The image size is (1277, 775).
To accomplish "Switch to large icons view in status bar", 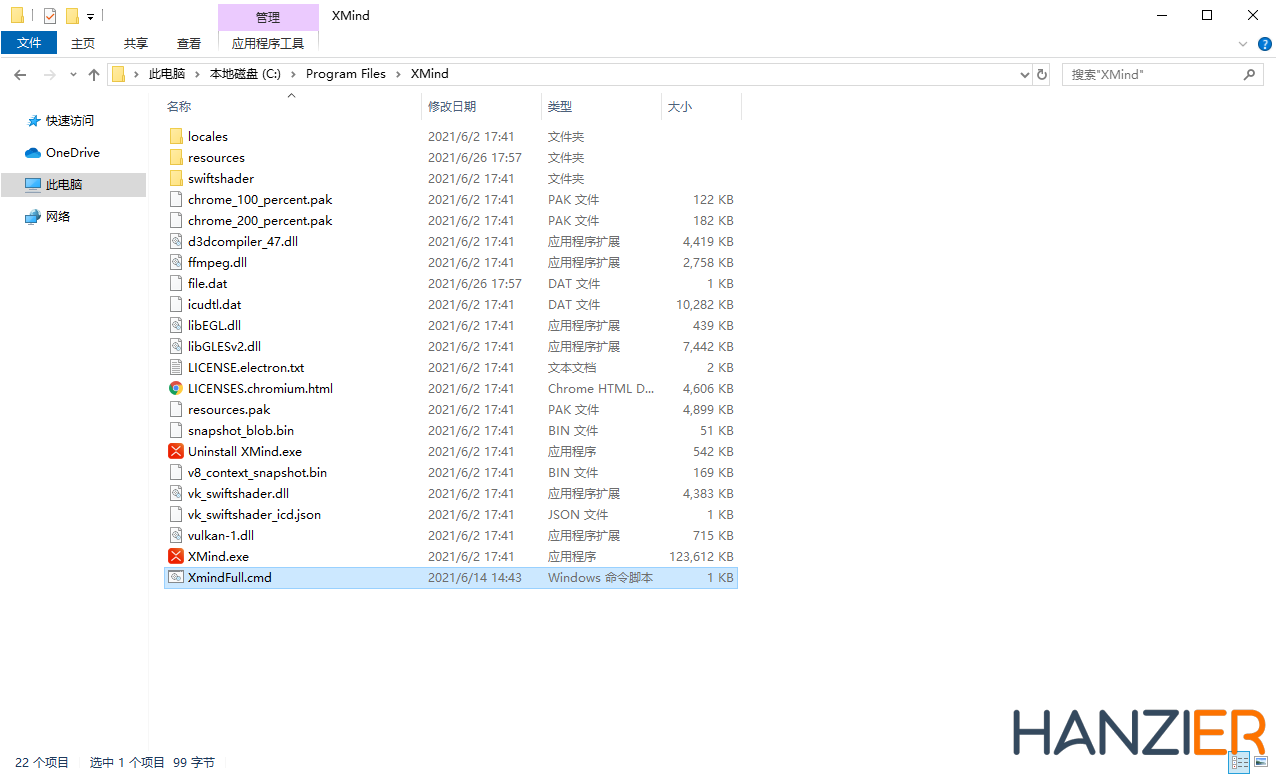I will click(x=1260, y=763).
